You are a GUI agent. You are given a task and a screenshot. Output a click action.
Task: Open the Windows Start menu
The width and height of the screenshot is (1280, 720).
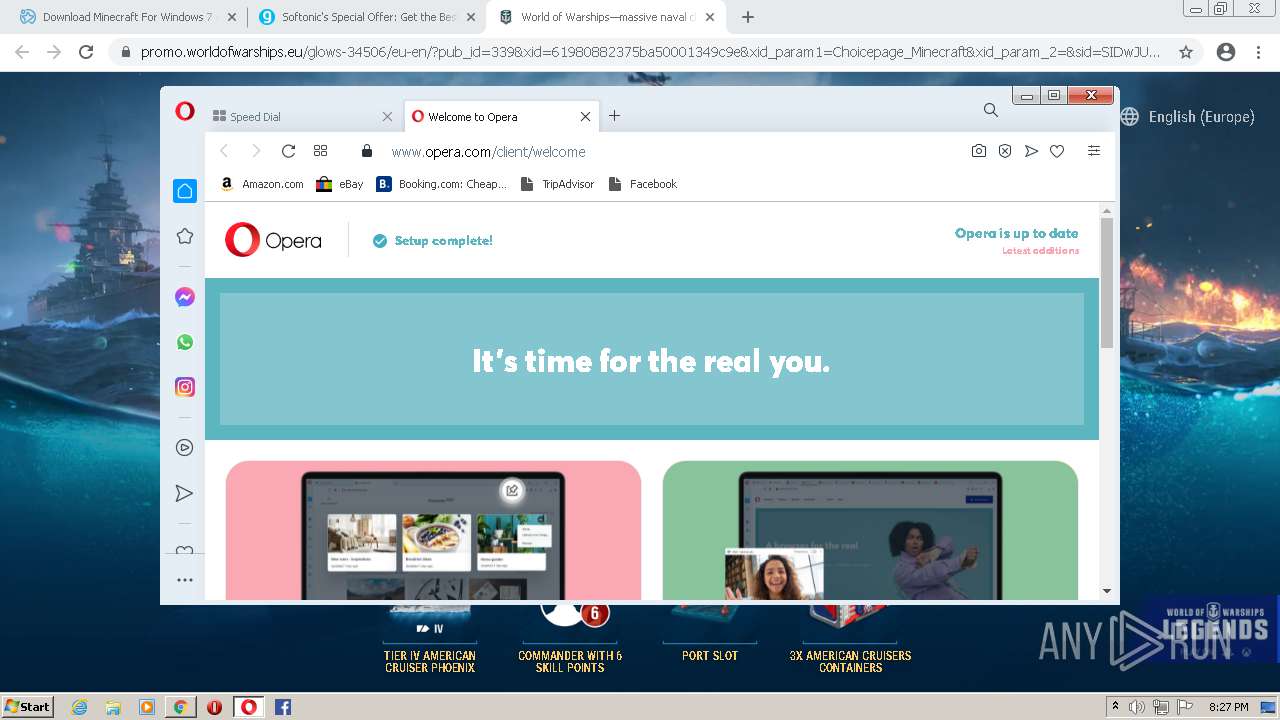click(28, 707)
